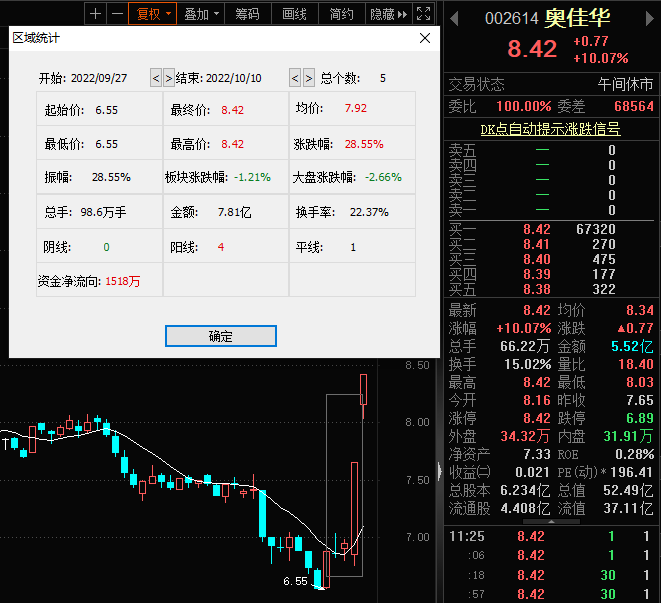Click the tall red candlestick at 8.42

(x=363, y=389)
